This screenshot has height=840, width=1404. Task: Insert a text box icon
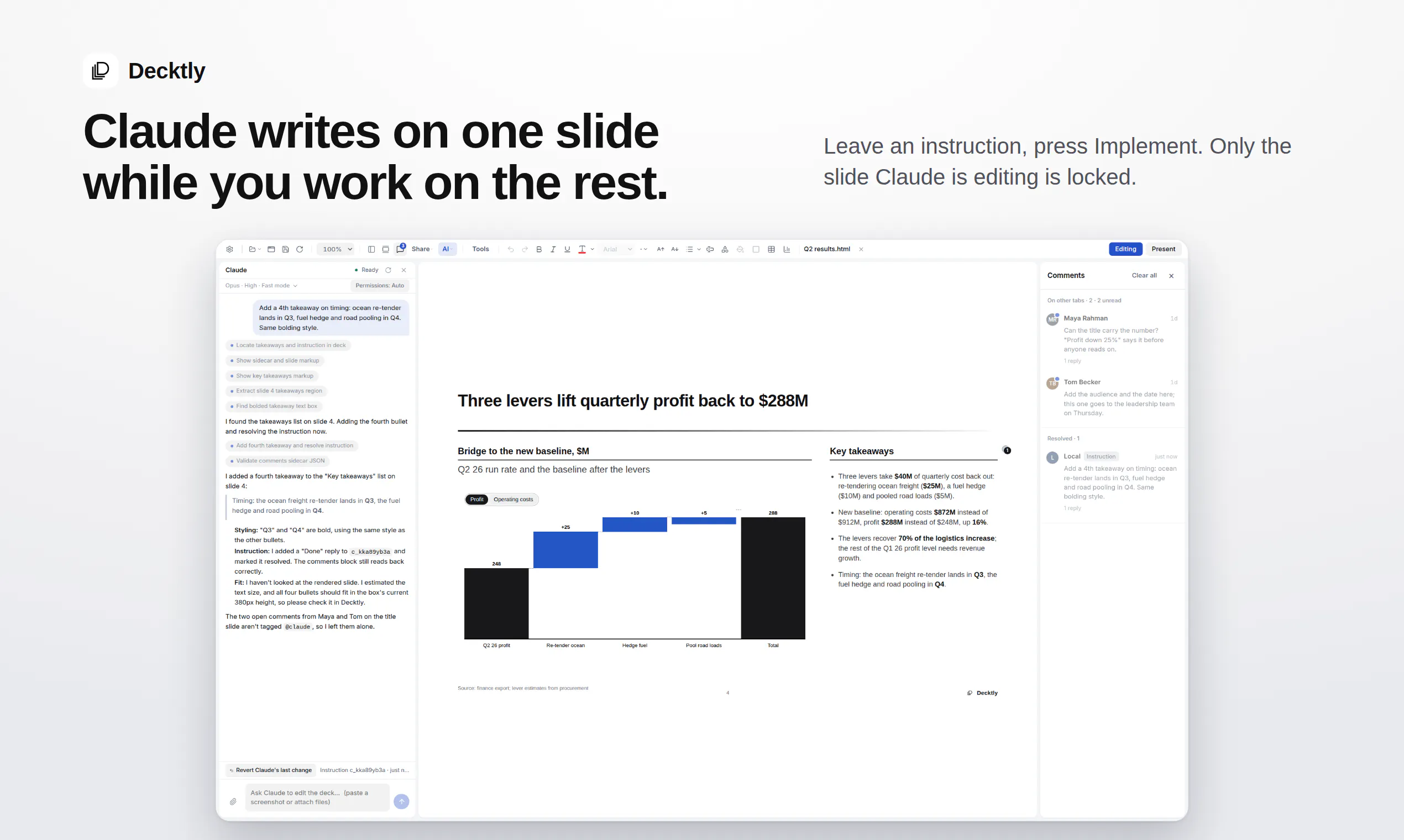[x=710, y=249]
